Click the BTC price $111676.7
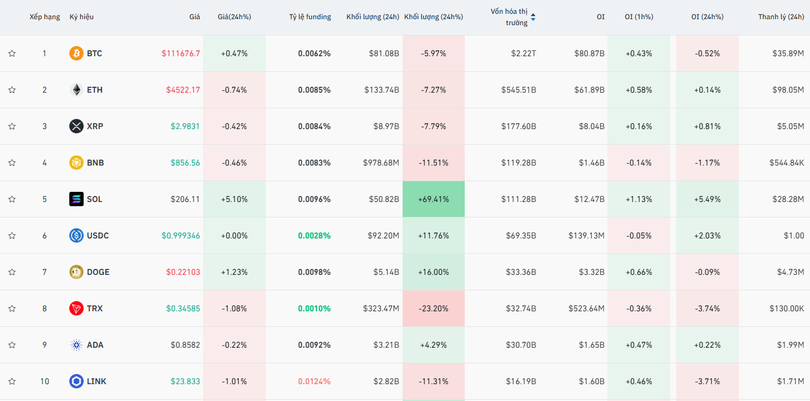This screenshot has height=401, width=810. point(180,54)
